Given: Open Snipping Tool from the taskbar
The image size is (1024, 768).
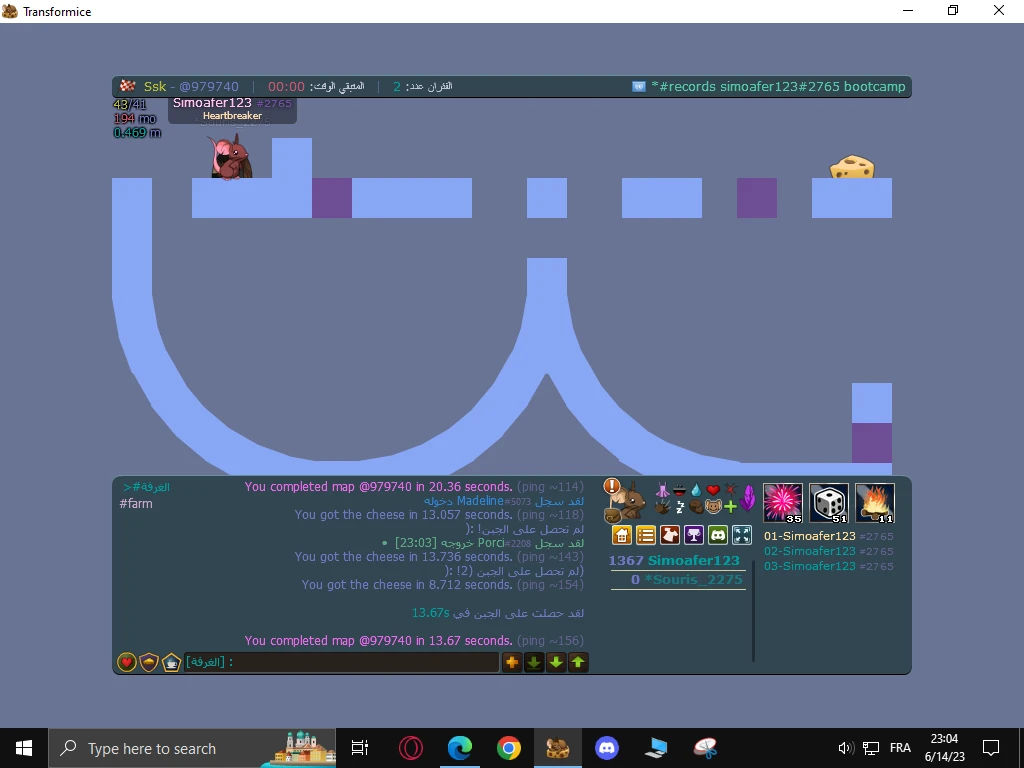Looking at the screenshot, I should point(705,748).
